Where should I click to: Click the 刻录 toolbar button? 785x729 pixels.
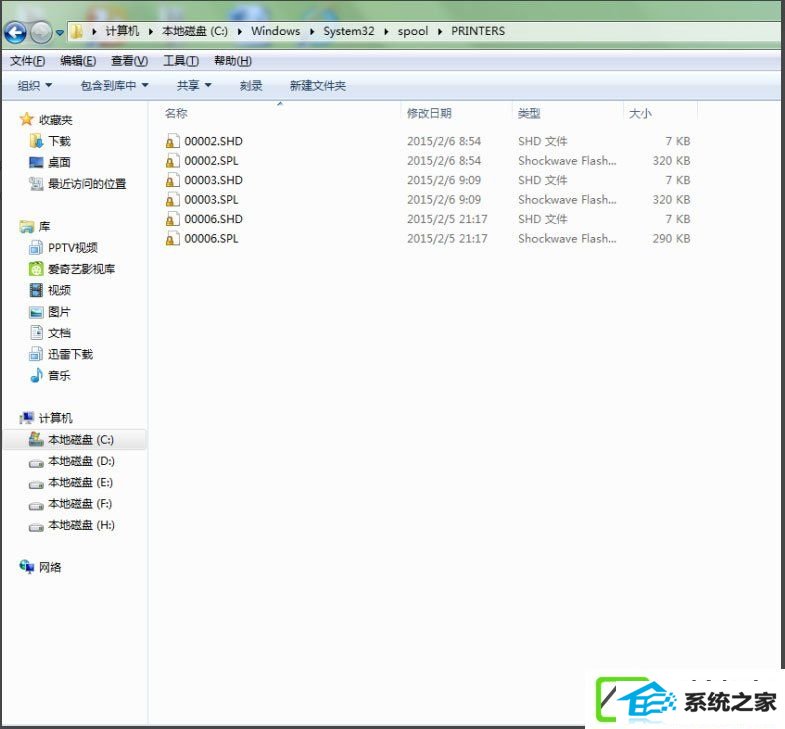click(251, 86)
